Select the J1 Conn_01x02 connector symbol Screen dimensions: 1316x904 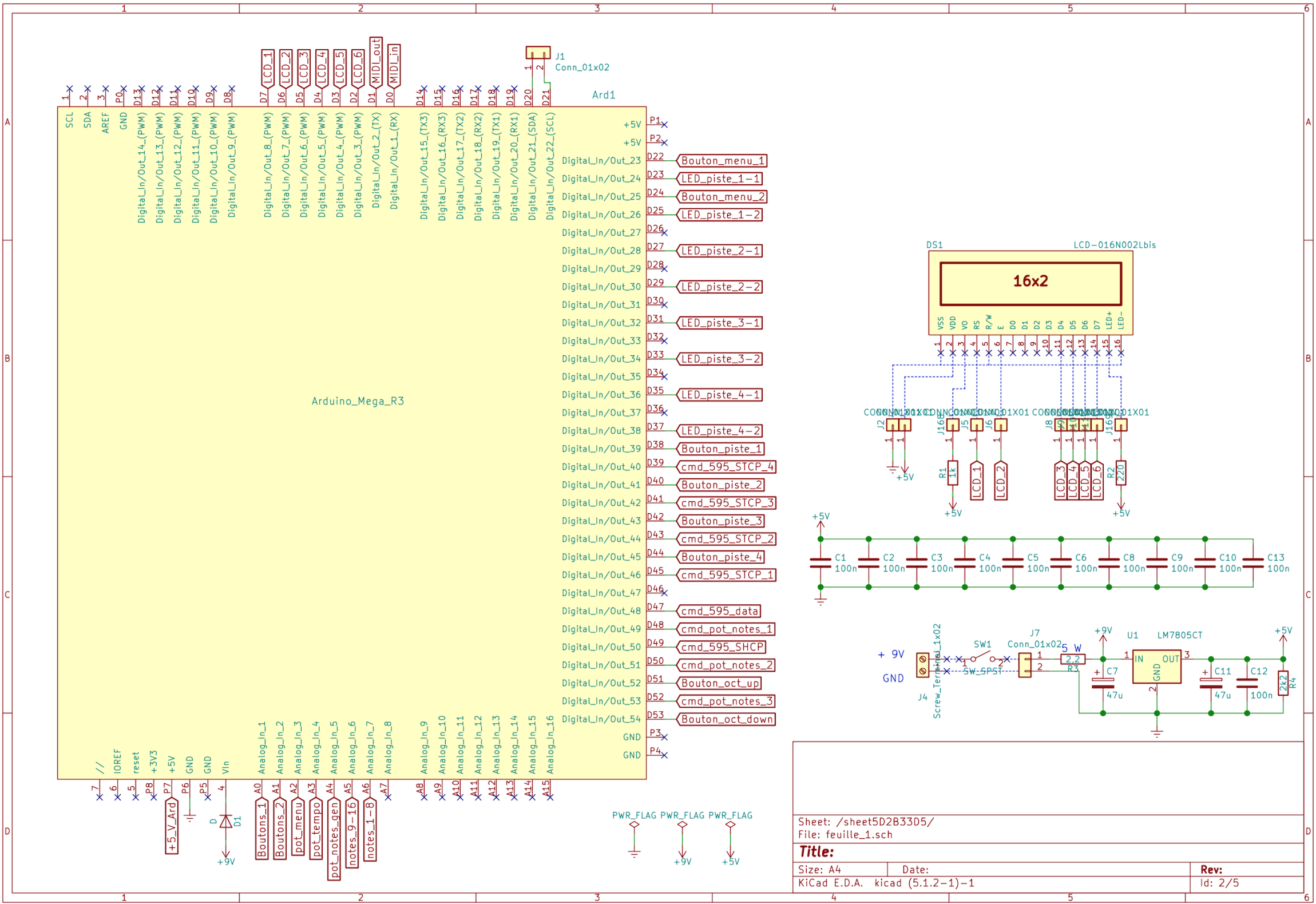click(x=538, y=53)
